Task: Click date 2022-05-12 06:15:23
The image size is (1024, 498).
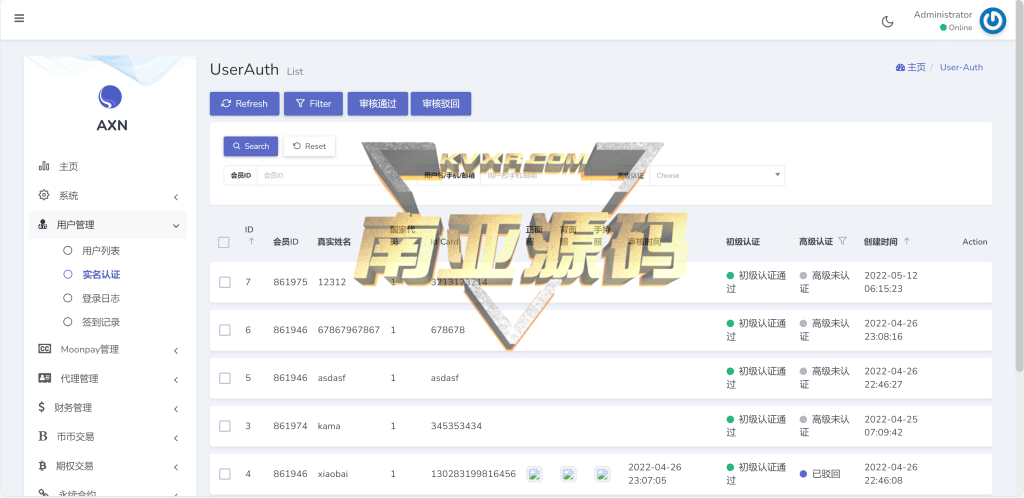Action: coord(891,282)
